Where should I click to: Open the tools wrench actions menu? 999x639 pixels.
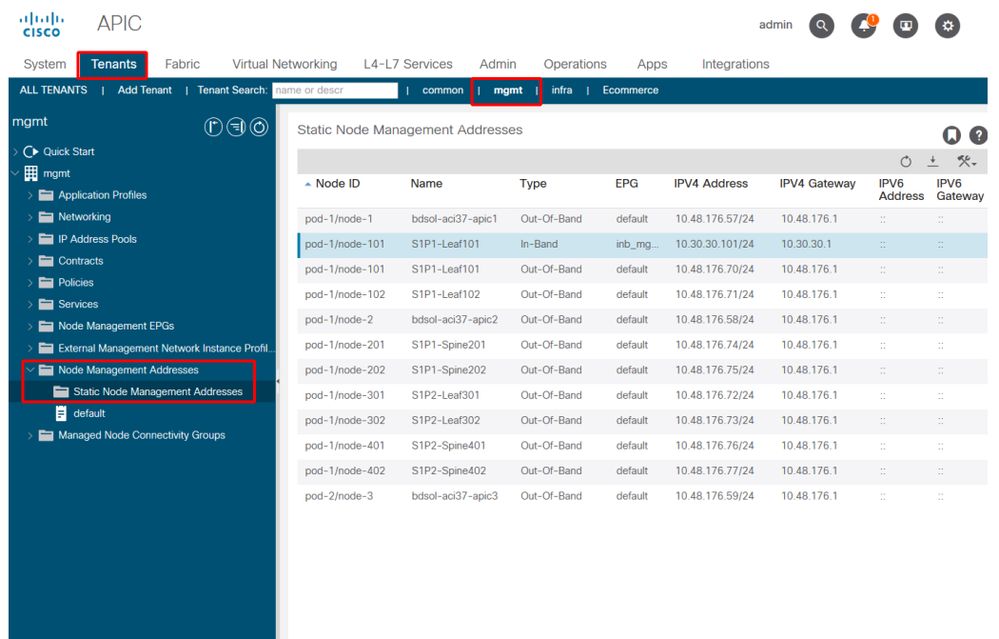[965, 161]
